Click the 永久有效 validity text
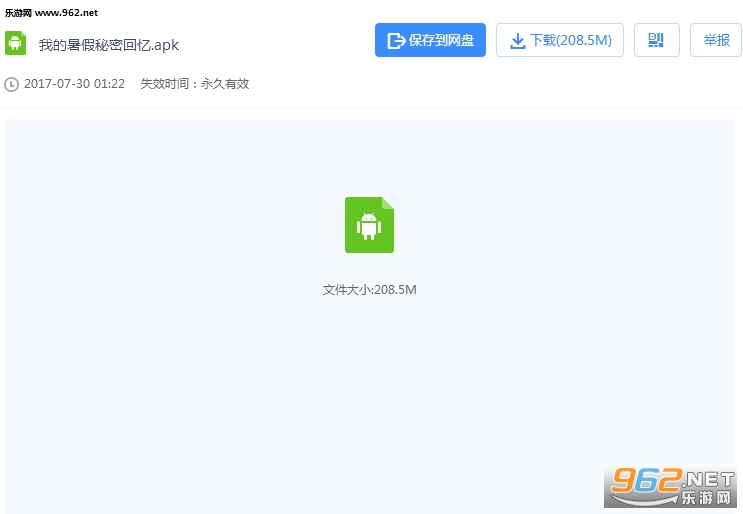This screenshot has height=514, width=743. point(225,84)
